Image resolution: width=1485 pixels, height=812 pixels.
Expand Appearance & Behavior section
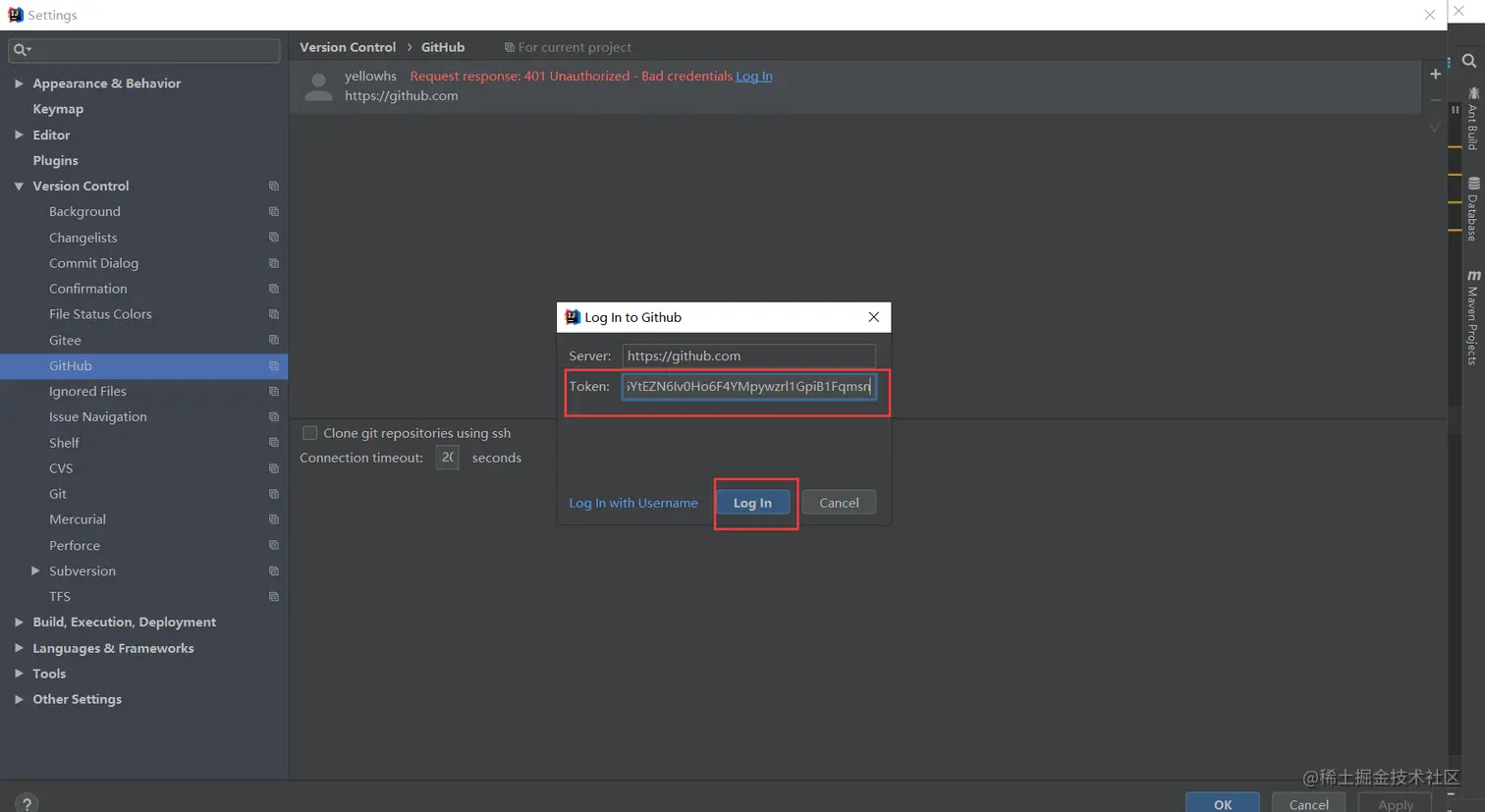[x=19, y=83]
